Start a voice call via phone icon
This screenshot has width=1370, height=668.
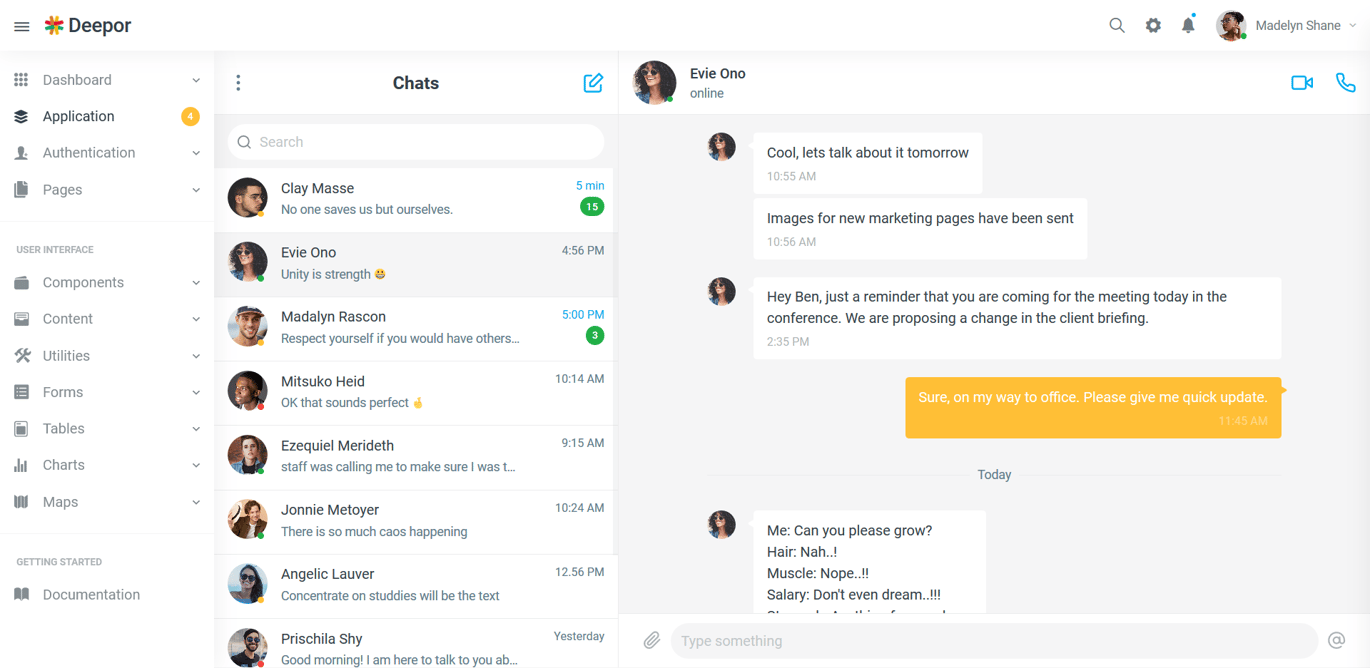(1346, 83)
